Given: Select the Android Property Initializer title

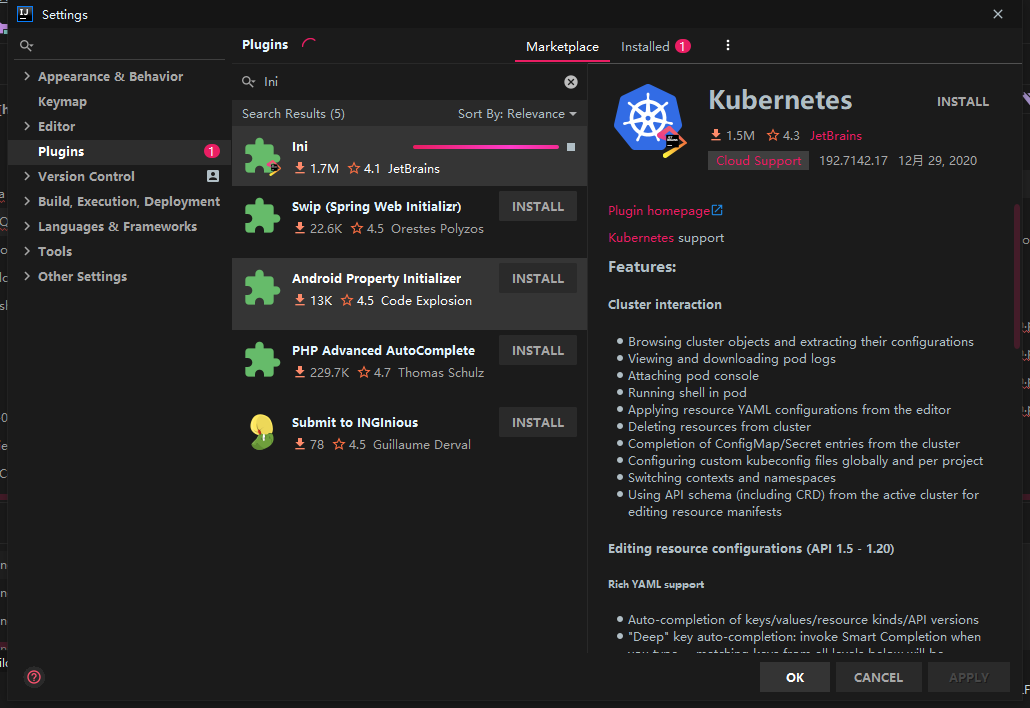Looking at the screenshot, I should pos(376,278).
